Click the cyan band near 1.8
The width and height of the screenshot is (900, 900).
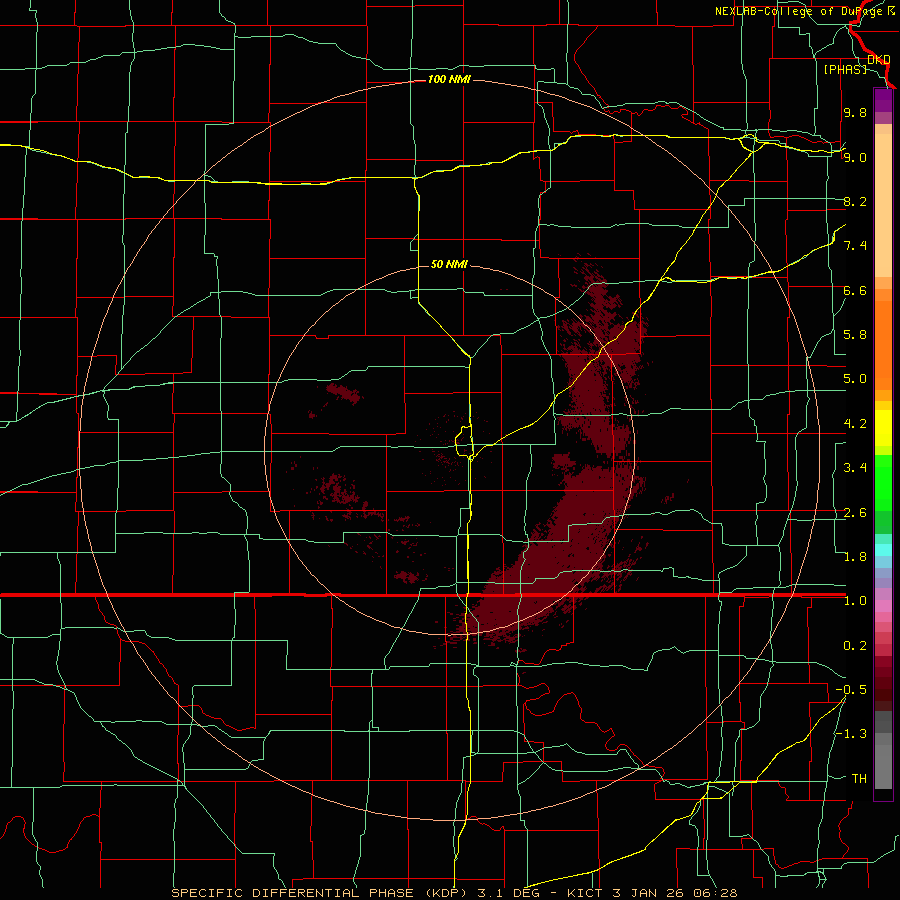pyautogui.click(x=883, y=549)
